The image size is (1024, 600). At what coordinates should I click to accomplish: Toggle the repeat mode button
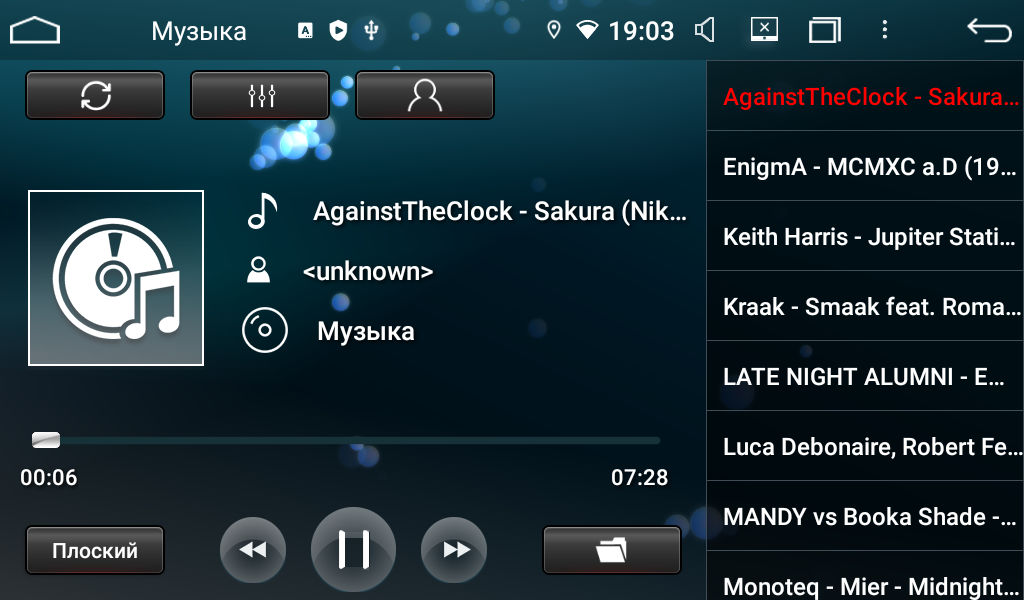[x=95, y=95]
